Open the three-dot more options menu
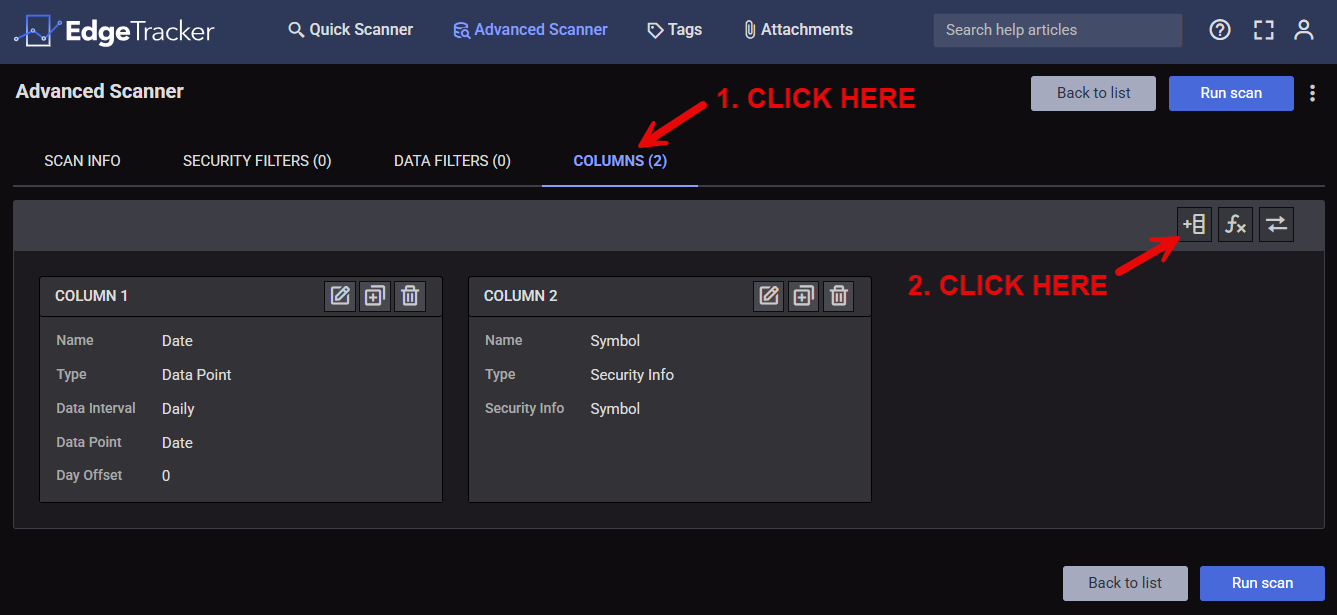Image resolution: width=1337 pixels, height=615 pixels. point(1313,93)
